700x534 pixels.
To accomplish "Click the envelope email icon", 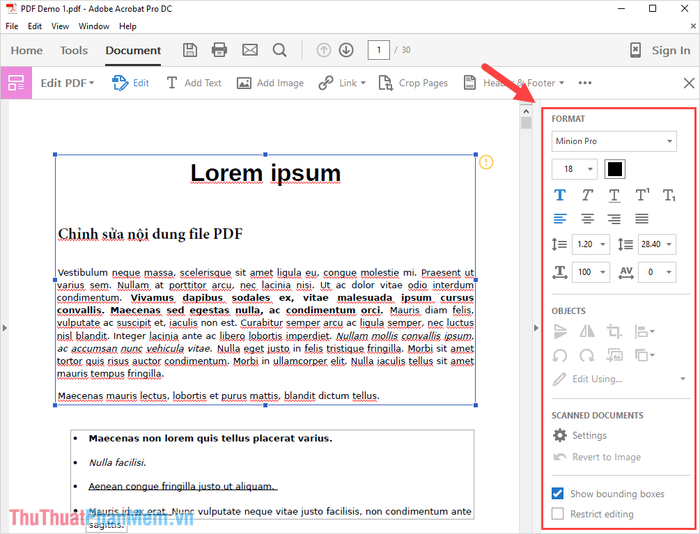I will [250, 50].
